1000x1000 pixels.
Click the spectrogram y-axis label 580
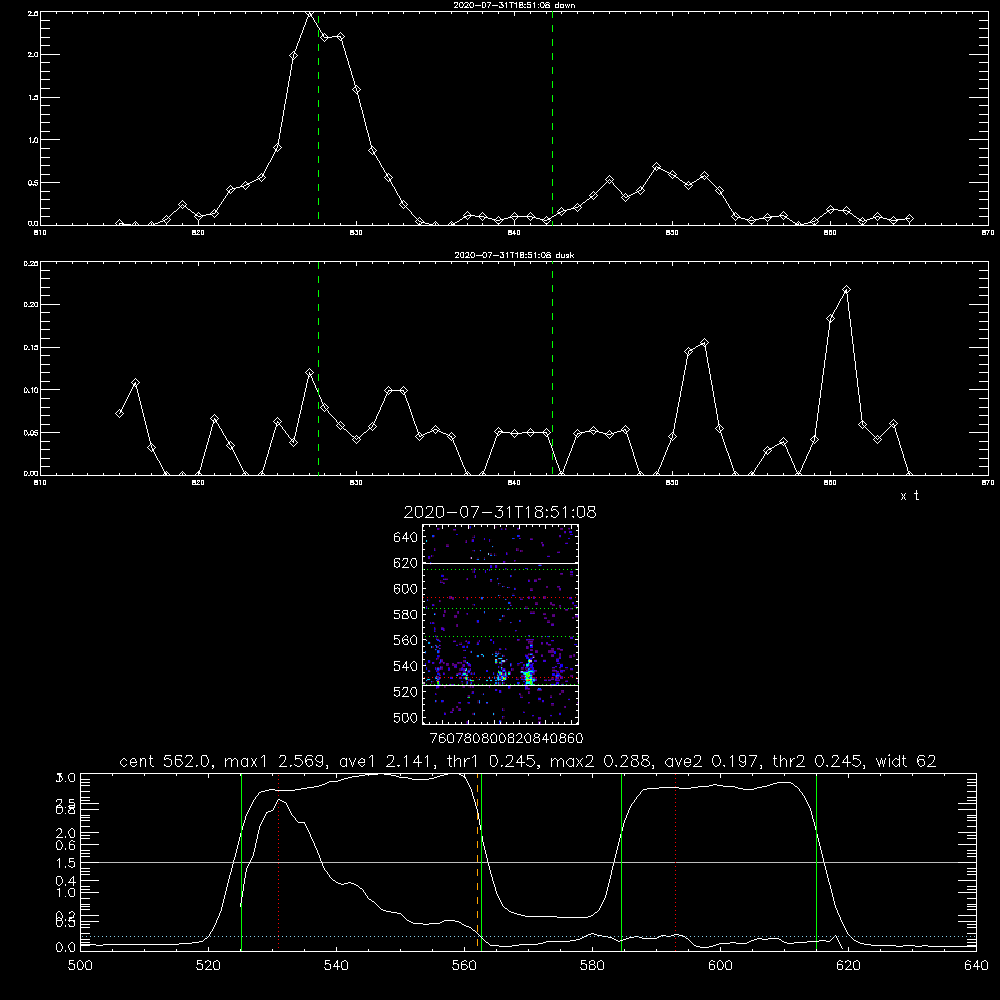405,614
